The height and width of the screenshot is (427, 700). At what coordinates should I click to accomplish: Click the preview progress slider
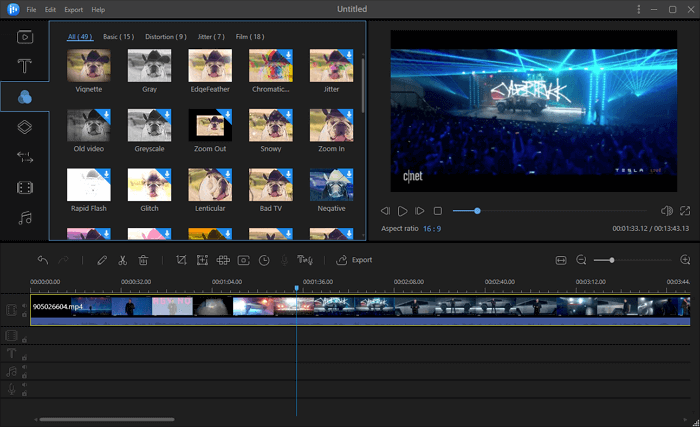[x=550, y=211]
